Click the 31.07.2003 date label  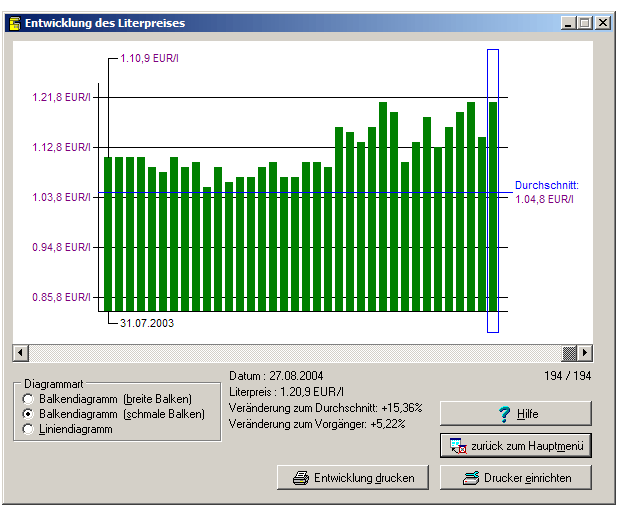[147, 323]
